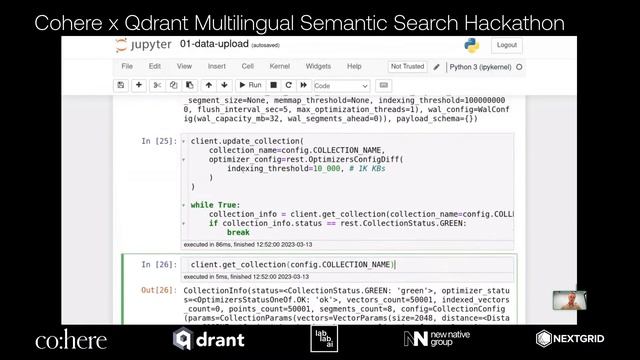Click the 'executed in 86ms' timing line
This screenshot has width=640, height=360.
pyautogui.click(x=248, y=244)
